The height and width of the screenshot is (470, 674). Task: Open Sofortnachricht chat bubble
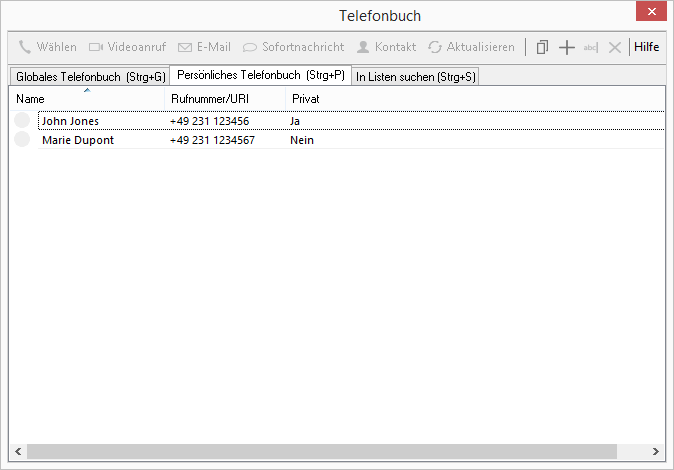(x=250, y=47)
